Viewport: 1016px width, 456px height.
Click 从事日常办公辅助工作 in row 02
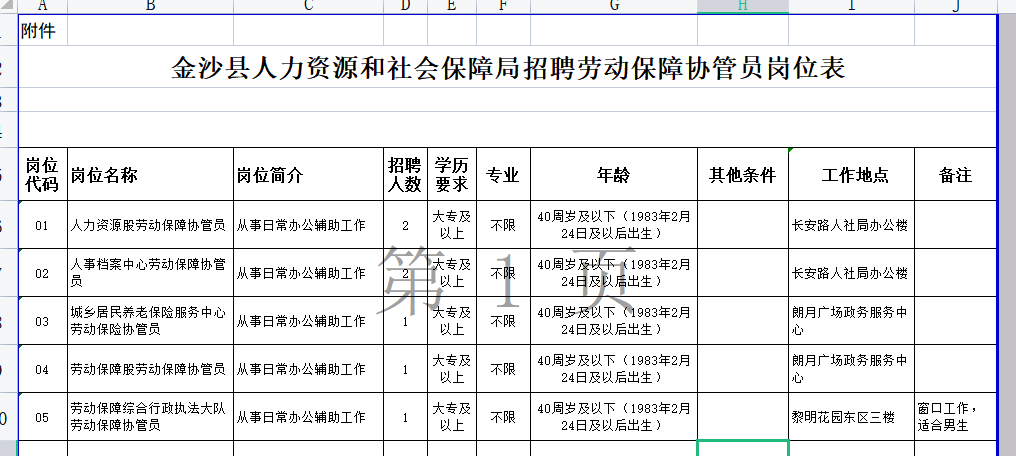(308, 273)
